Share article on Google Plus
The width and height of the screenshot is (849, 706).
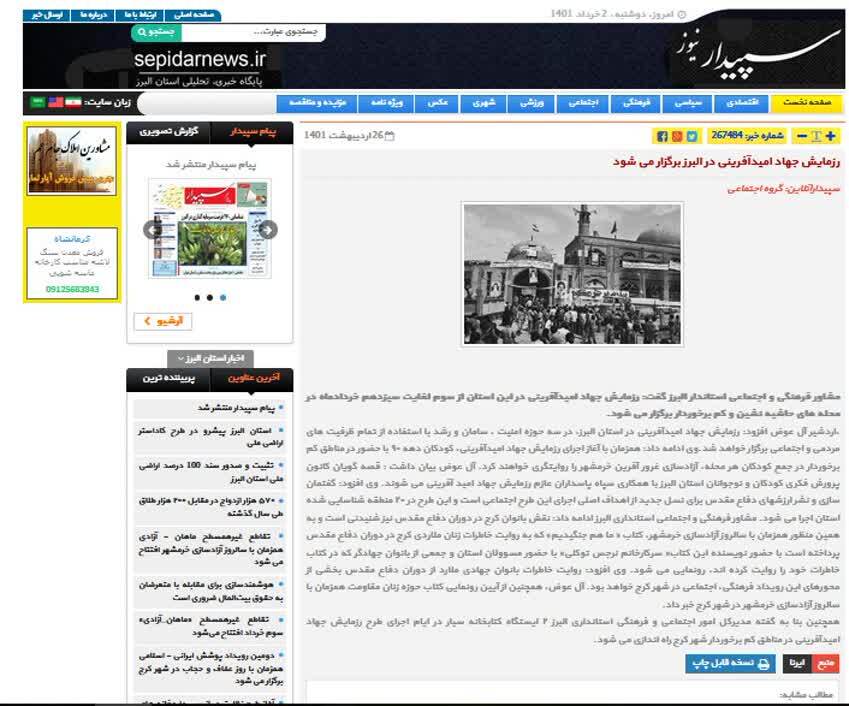click(677, 136)
